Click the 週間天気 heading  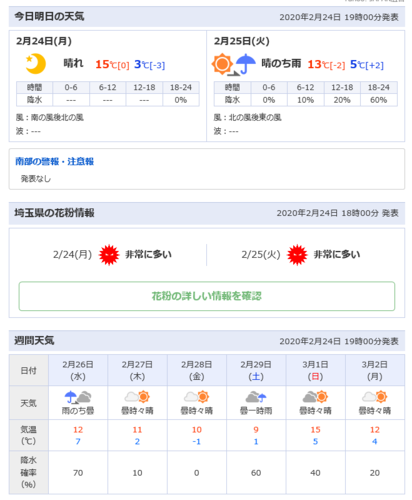[x=34, y=340]
